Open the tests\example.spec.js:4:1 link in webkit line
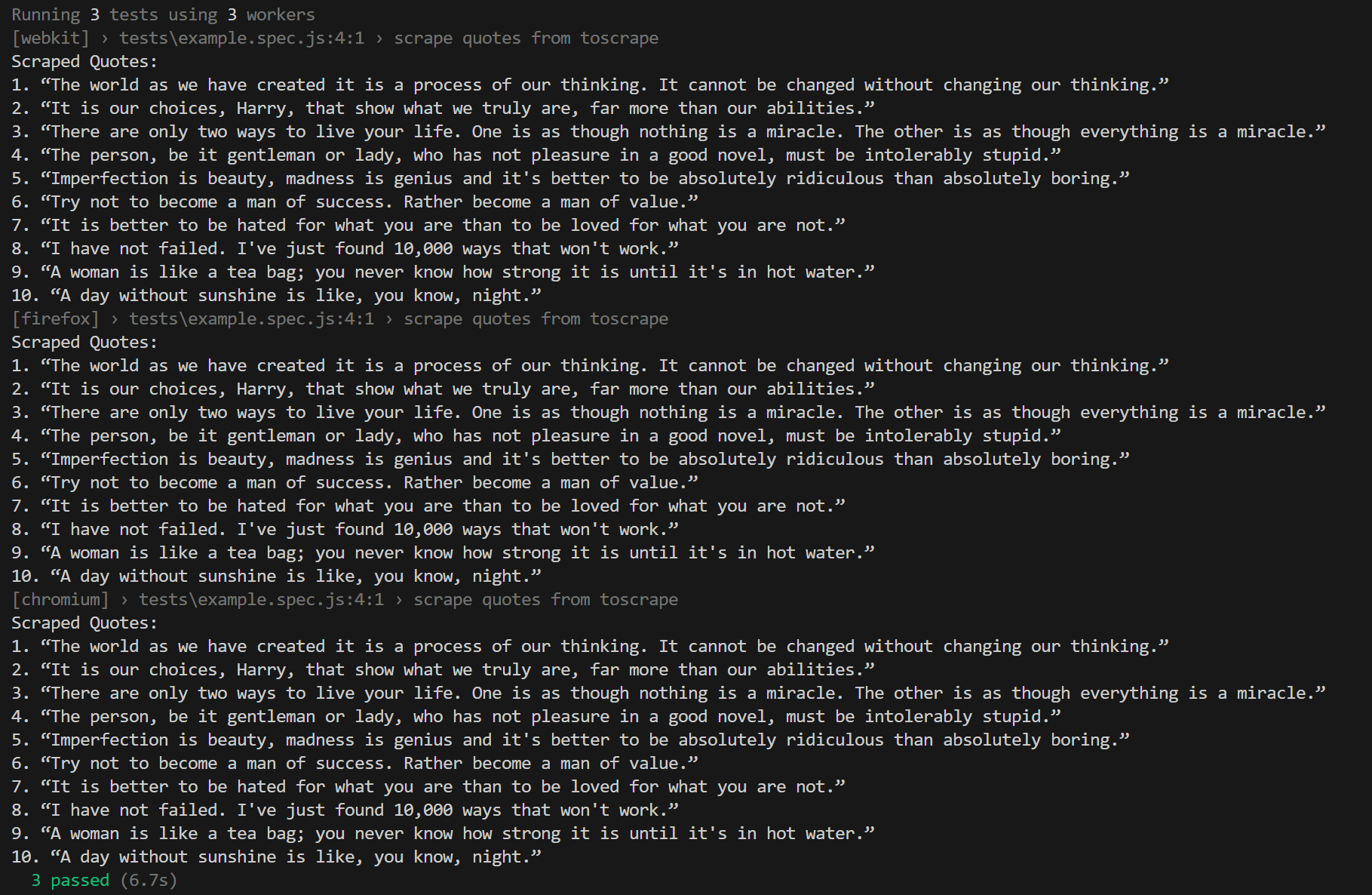The width and height of the screenshot is (1372, 895). (241, 38)
